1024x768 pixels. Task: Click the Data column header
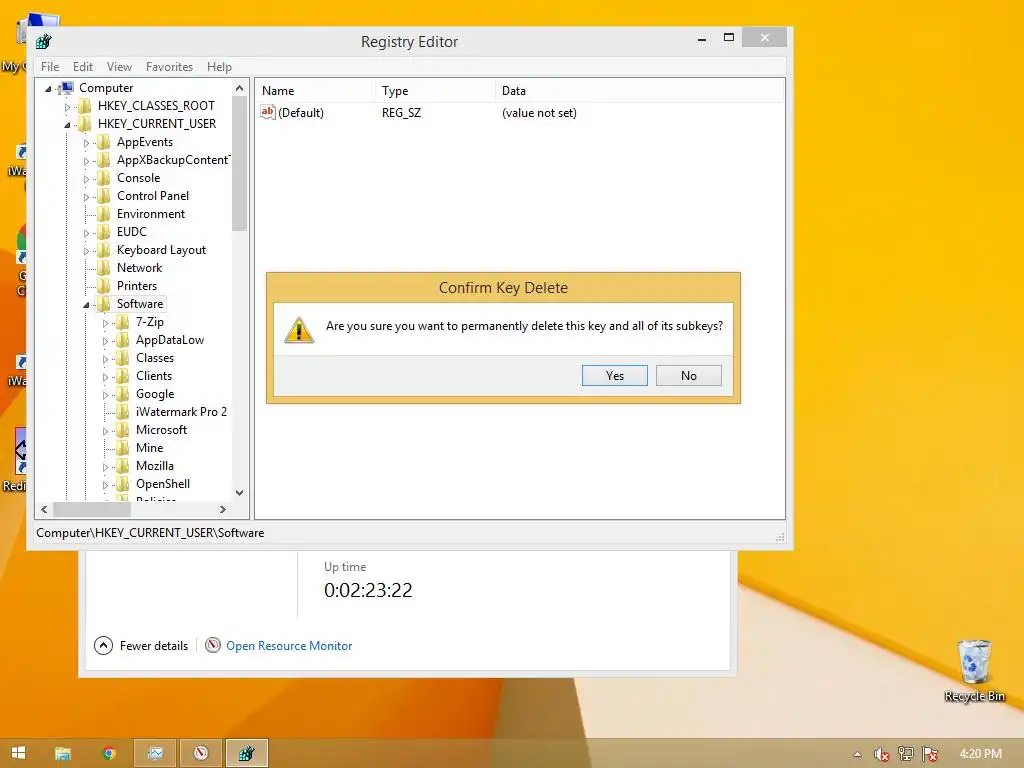[x=639, y=91]
